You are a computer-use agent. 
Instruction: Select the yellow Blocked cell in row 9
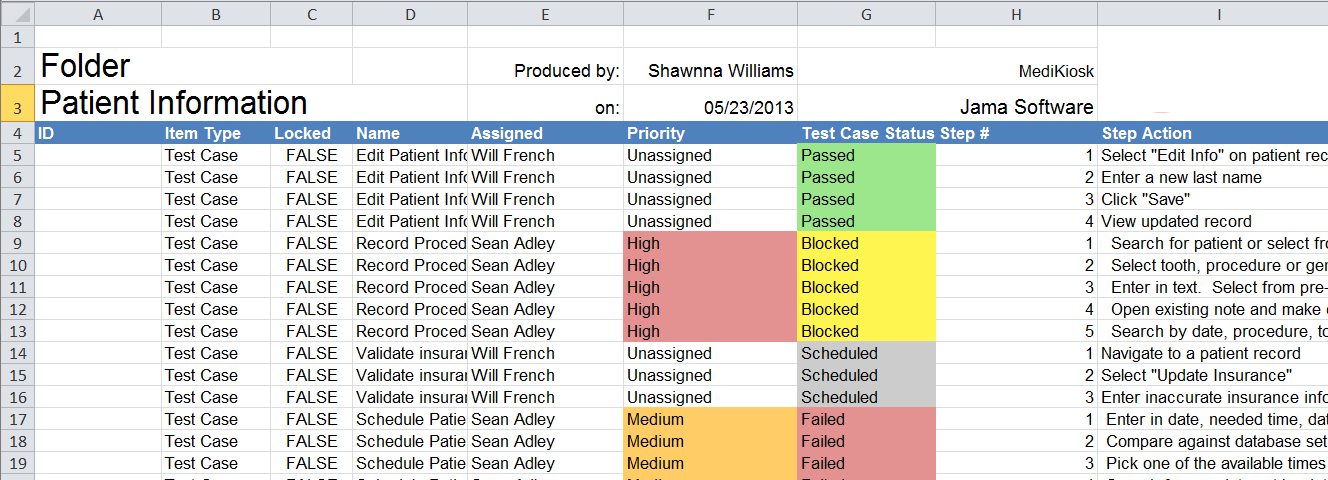coord(866,243)
